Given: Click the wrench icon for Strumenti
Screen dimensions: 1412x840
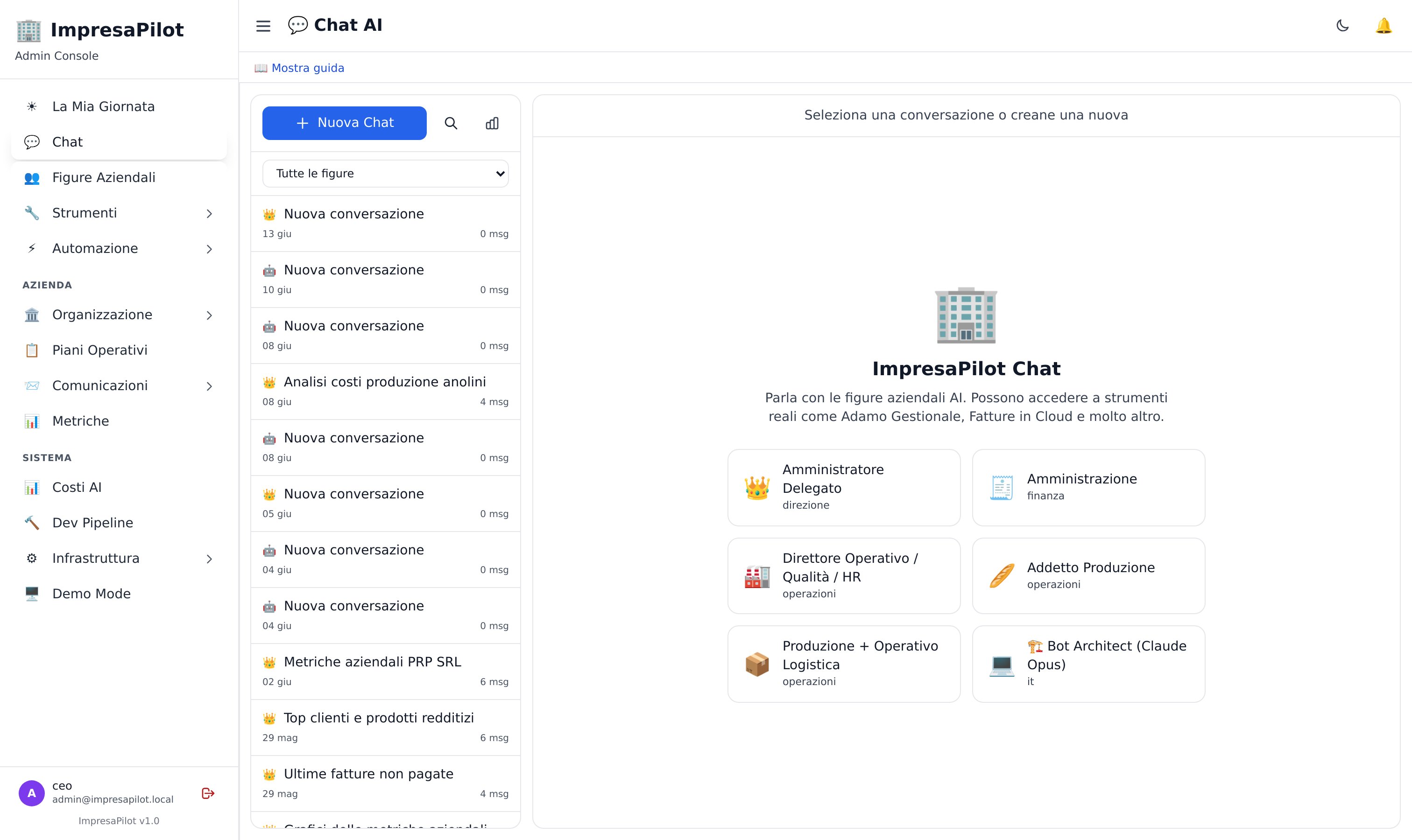Looking at the screenshot, I should pyautogui.click(x=32, y=213).
